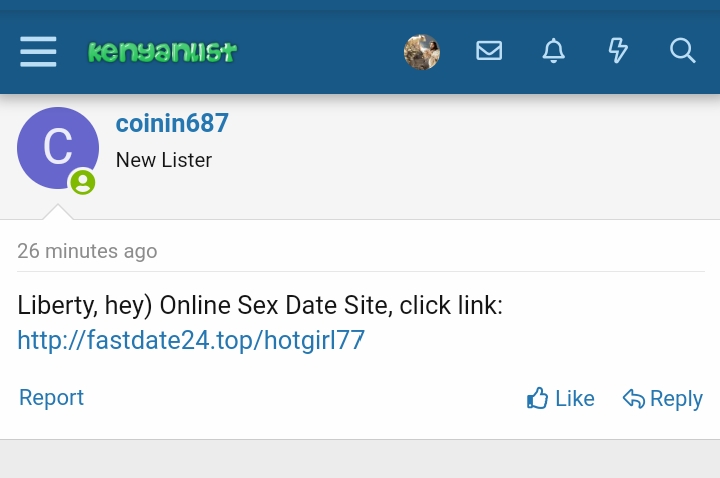The height and width of the screenshot is (478, 720).
Task: Show notifications via the bell icon
Action: [554, 51]
